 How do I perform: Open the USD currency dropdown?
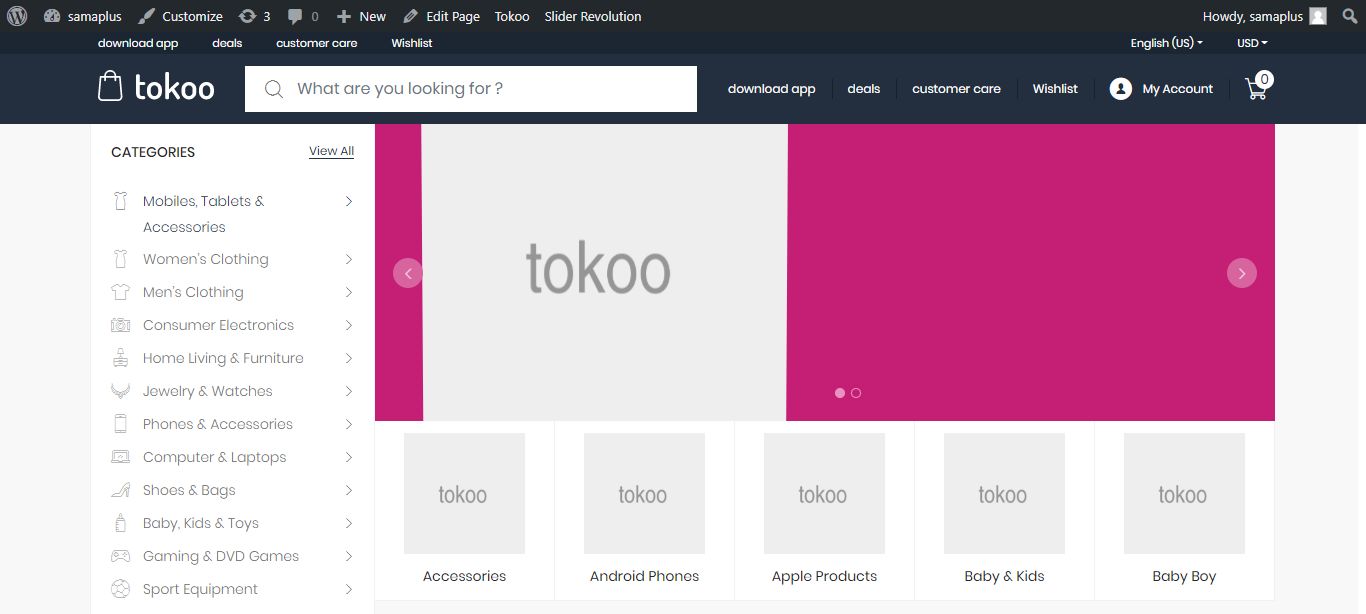[x=1252, y=43]
